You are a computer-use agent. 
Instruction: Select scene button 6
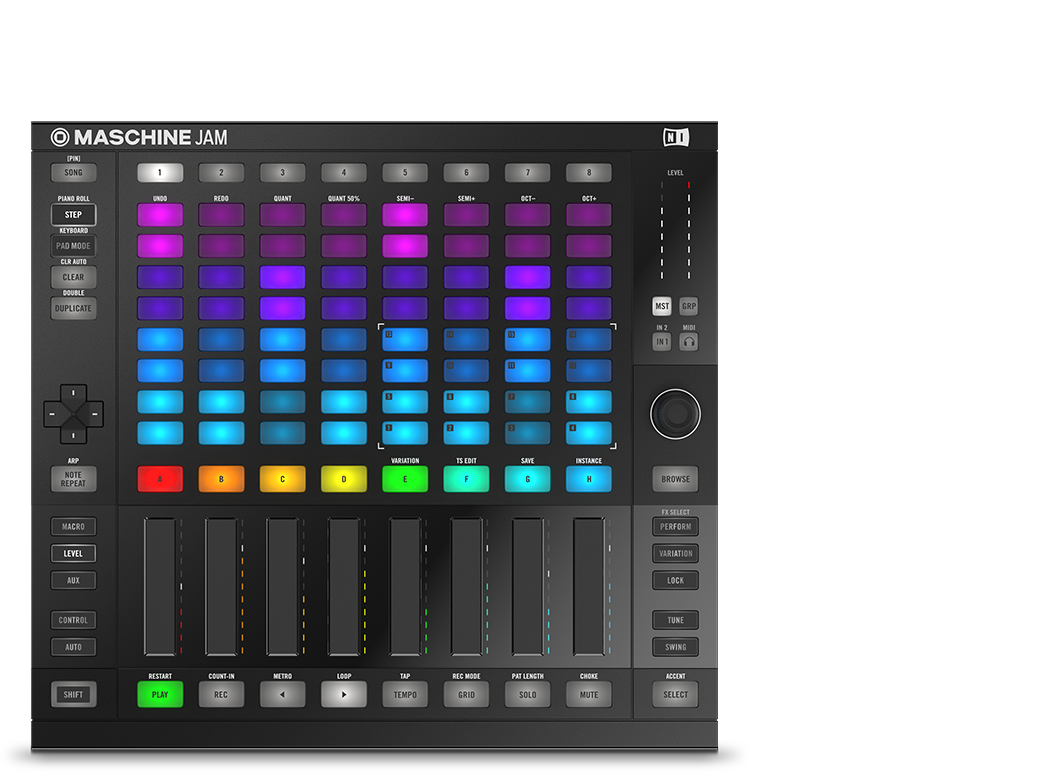466,172
